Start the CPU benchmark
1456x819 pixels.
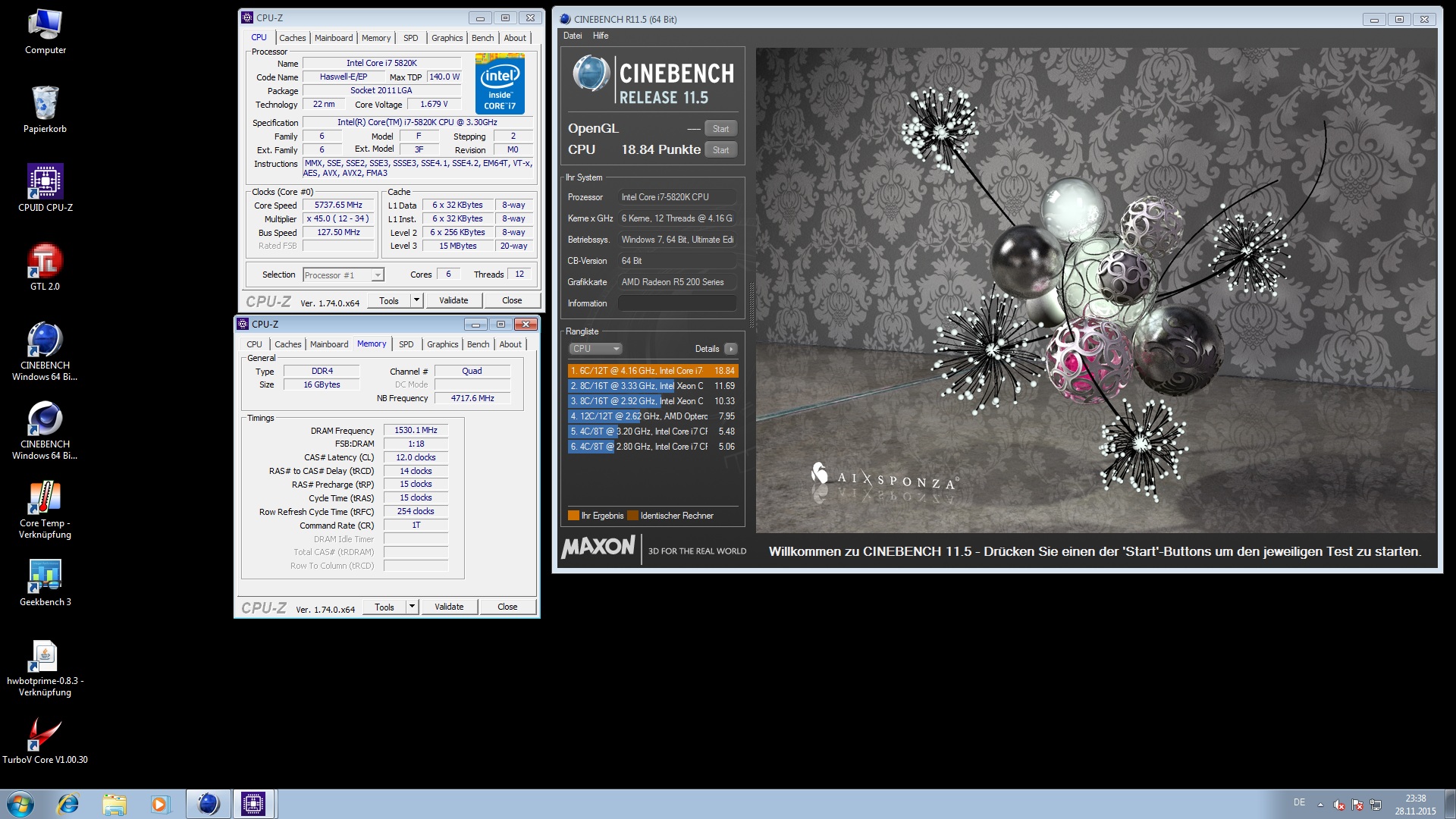pos(720,150)
